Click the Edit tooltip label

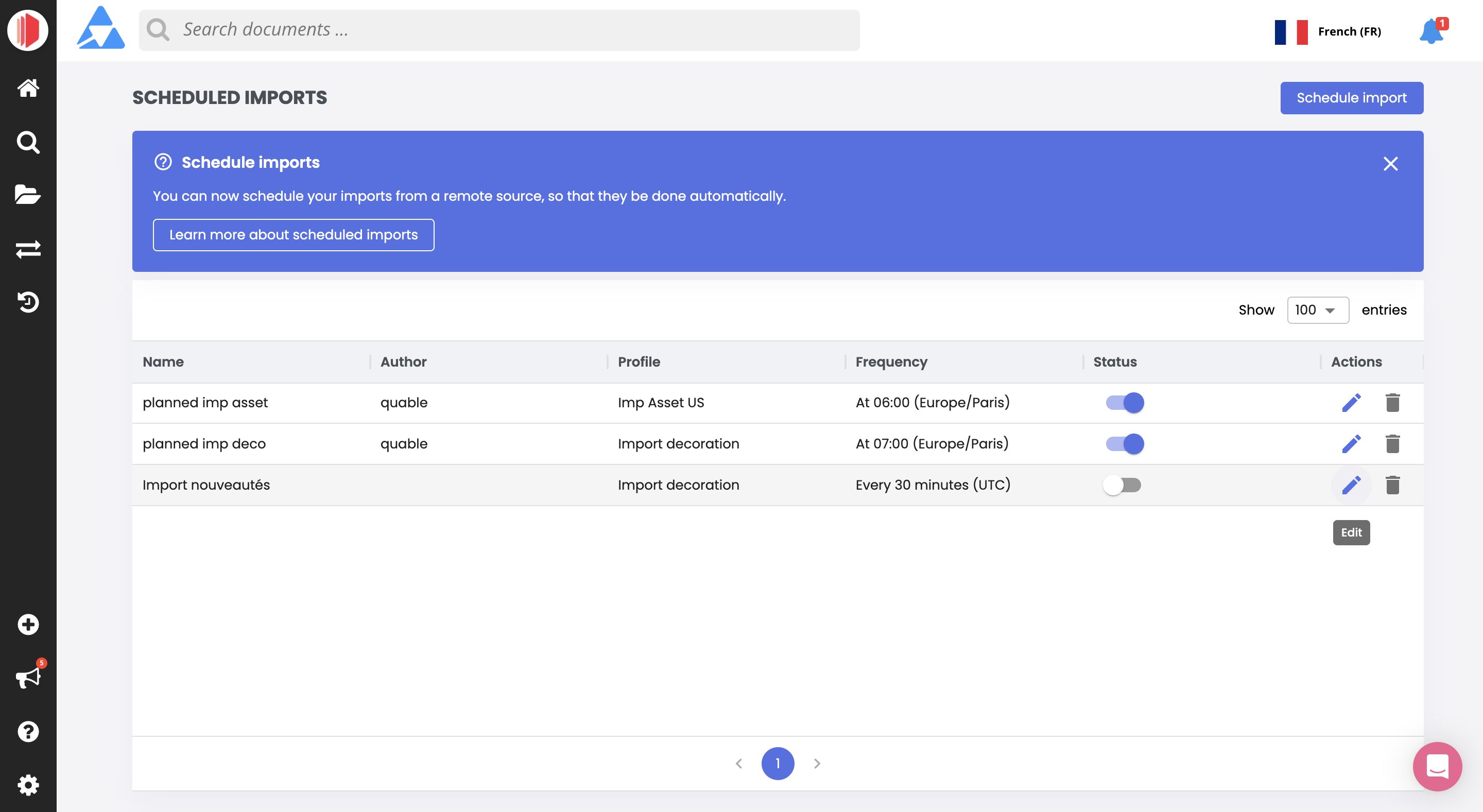(x=1351, y=532)
